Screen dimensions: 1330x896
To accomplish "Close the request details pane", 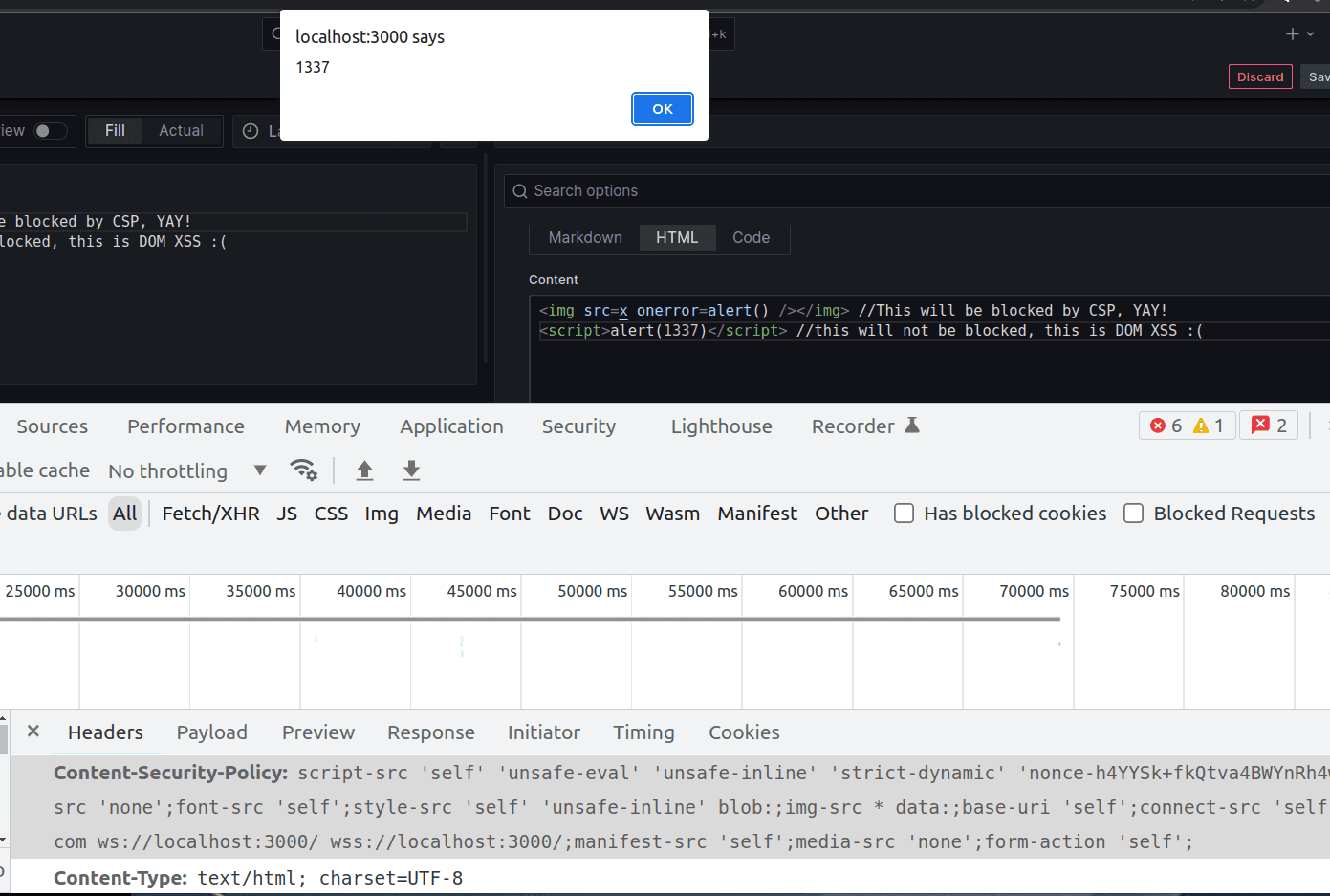I will (x=33, y=732).
